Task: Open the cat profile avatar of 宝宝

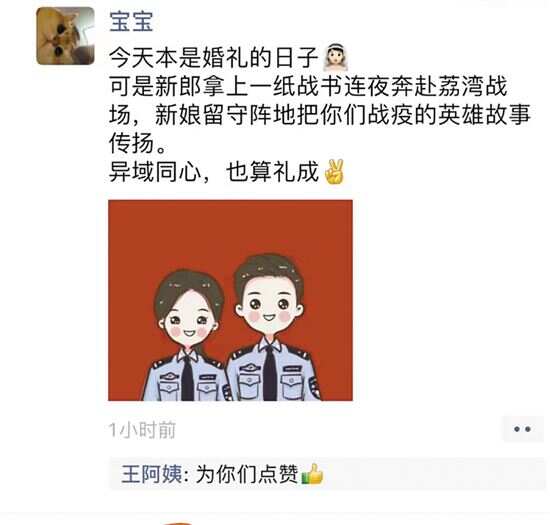Action: point(65,36)
